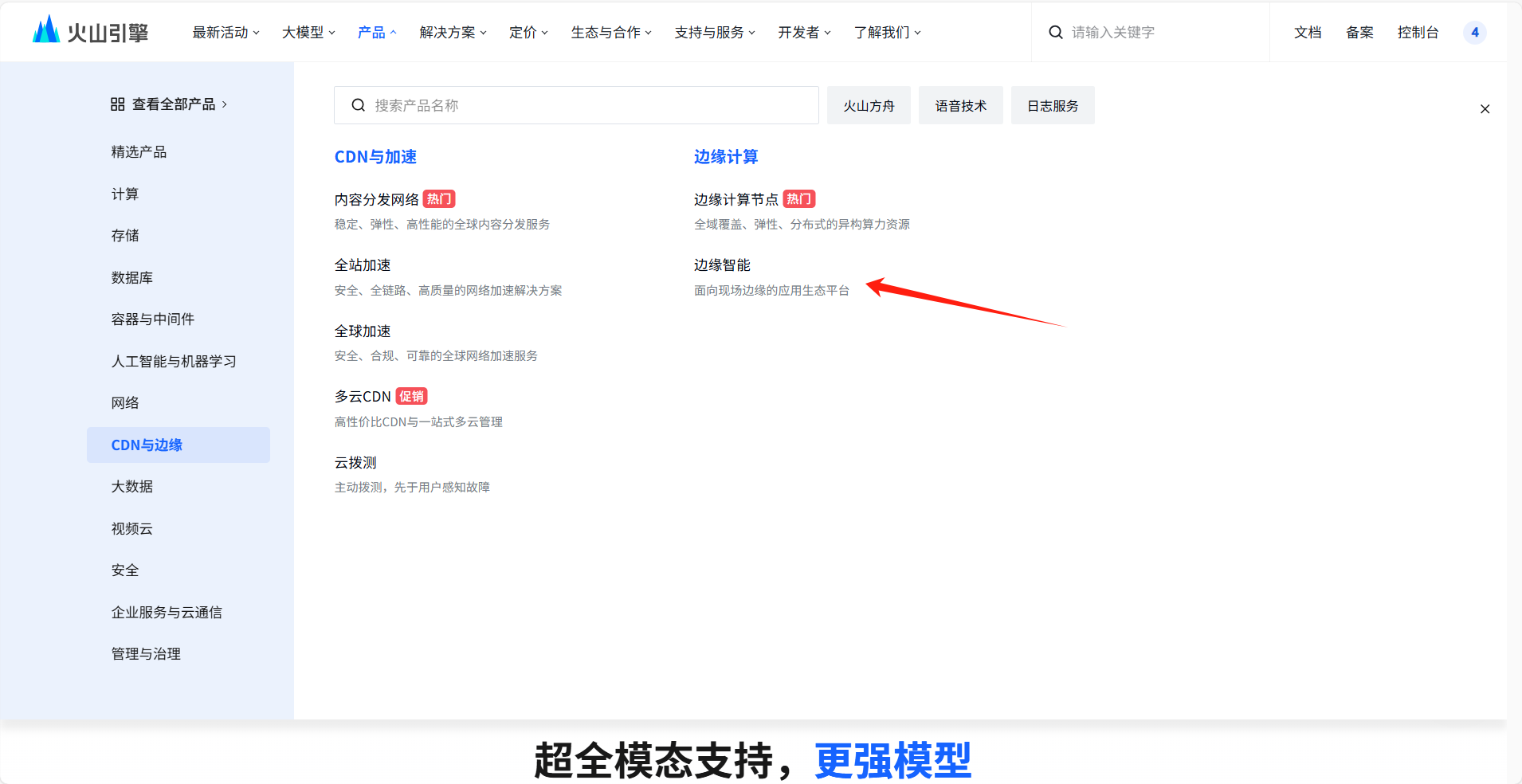Select 安全 category
The height and width of the screenshot is (784, 1522).
[125, 570]
